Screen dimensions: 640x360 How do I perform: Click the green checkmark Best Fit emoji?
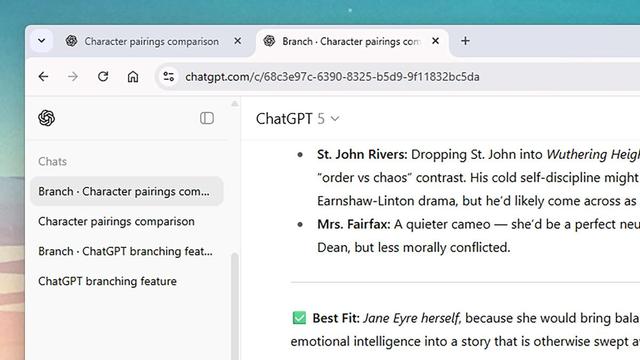point(299,318)
